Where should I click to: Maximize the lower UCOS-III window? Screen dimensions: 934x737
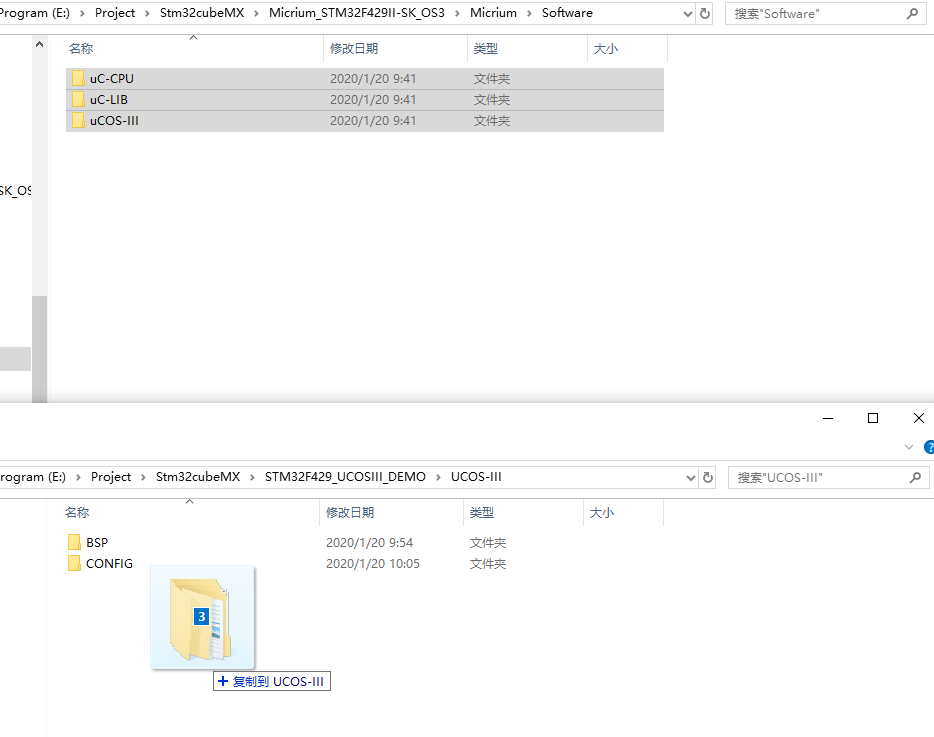point(873,418)
